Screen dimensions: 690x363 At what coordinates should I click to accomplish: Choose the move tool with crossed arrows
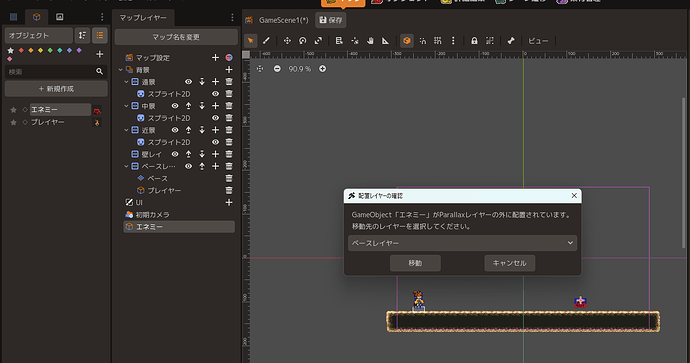pyautogui.click(x=287, y=41)
